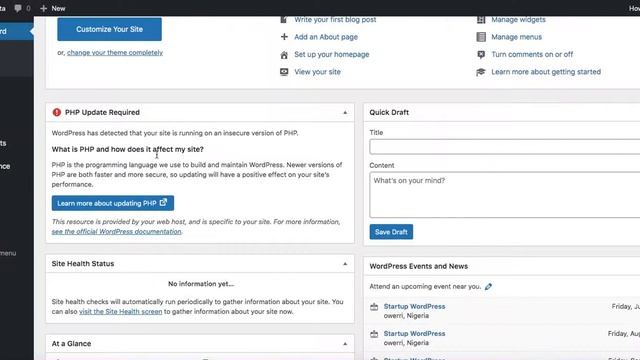Image resolution: width=640 pixels, height=360 pixels.
Task: Open the View your site link
Action: (317, 72)
